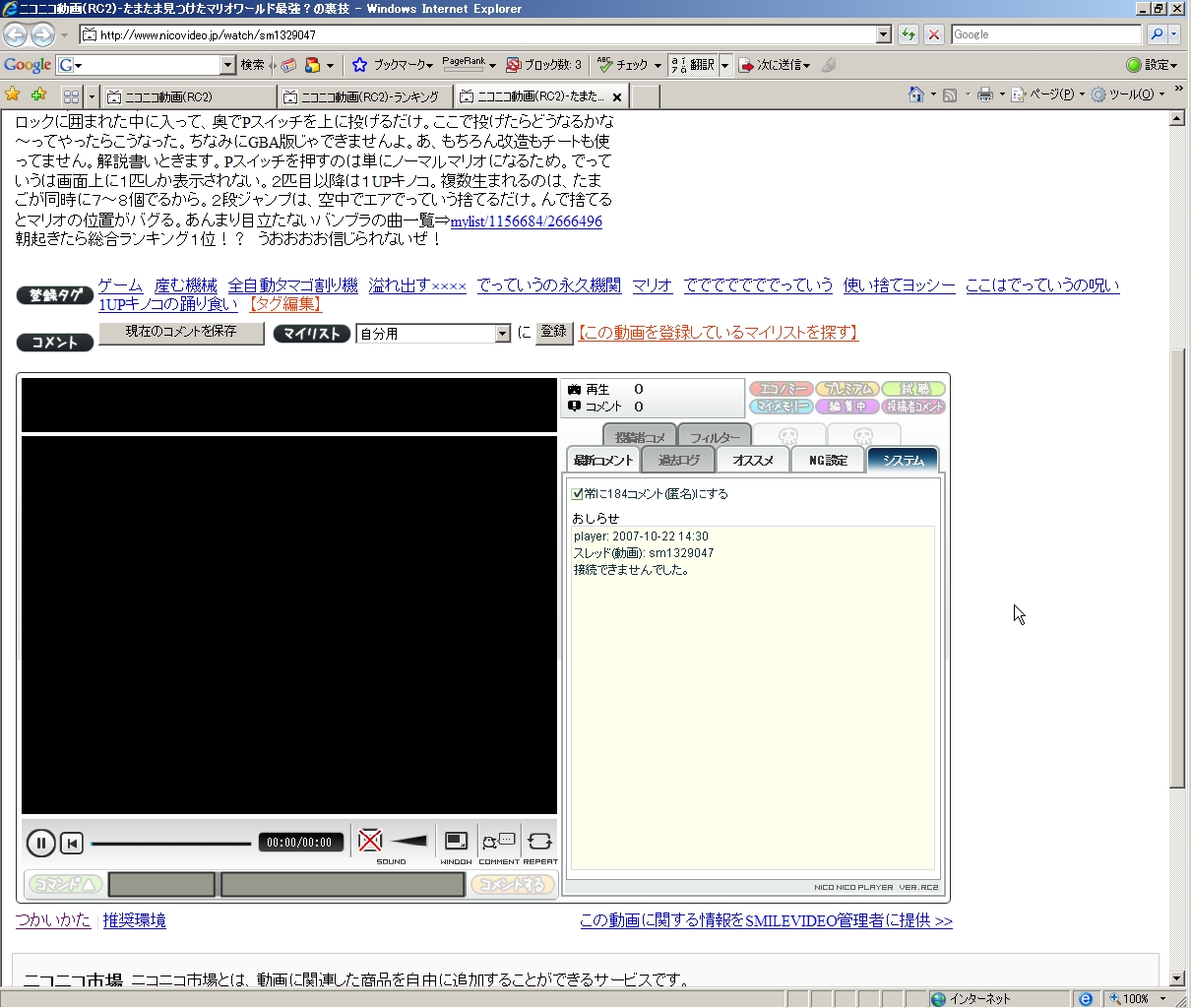Unmute sound via the crossed speaker icon
The width and height of the screenshot is (1191, 1008).
[370, 841]
